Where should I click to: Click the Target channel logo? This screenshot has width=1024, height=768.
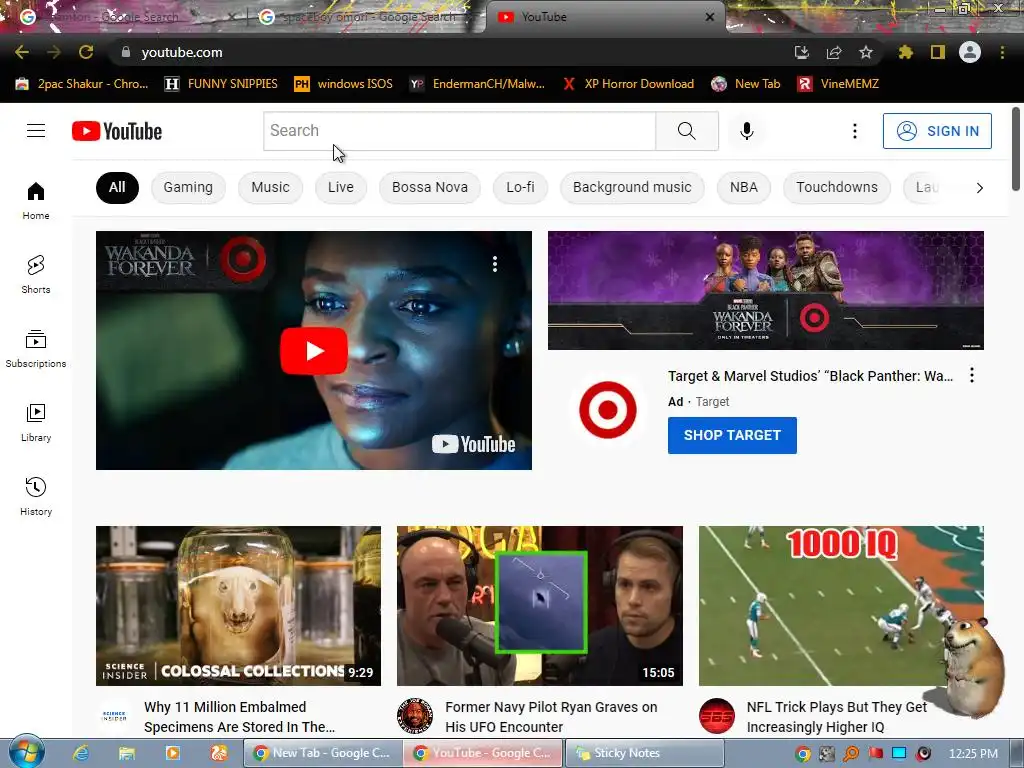608,409
